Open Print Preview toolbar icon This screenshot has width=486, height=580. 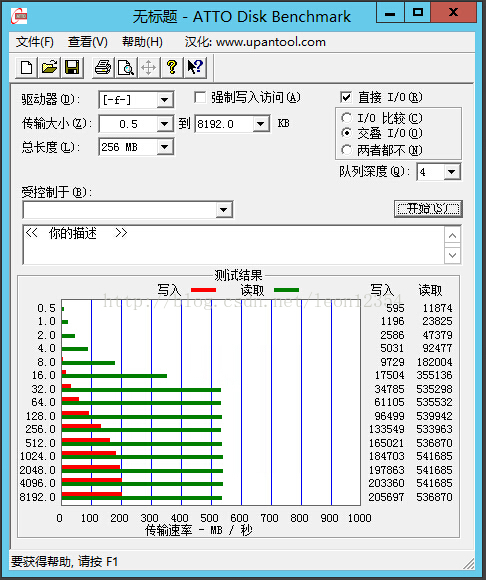point(126,67)
